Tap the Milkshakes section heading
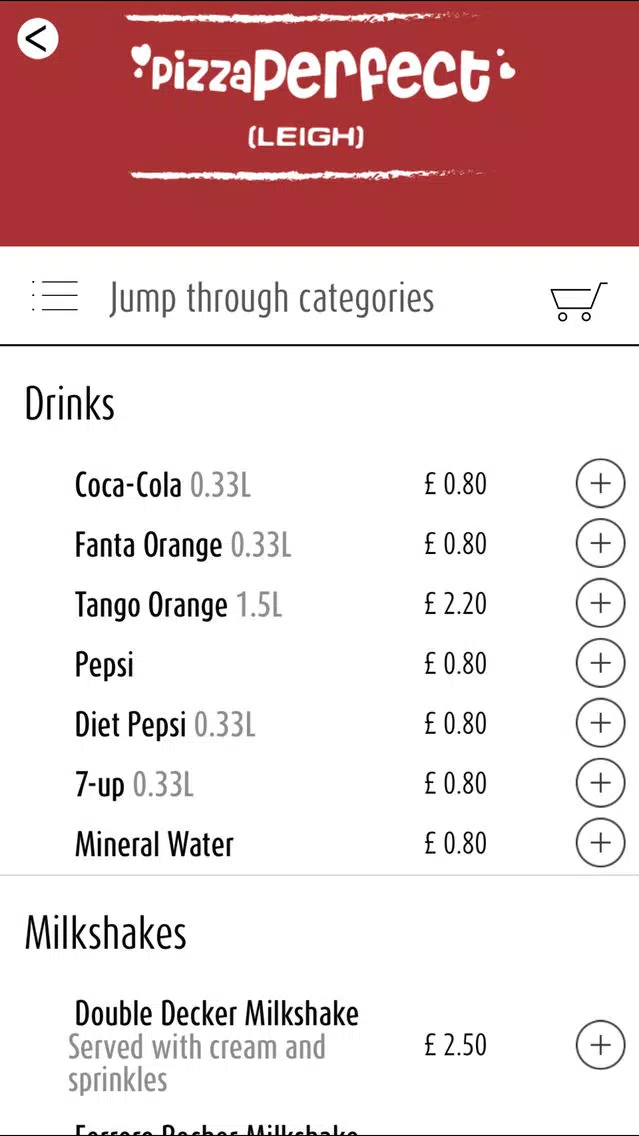 click(x=106, y=932)
